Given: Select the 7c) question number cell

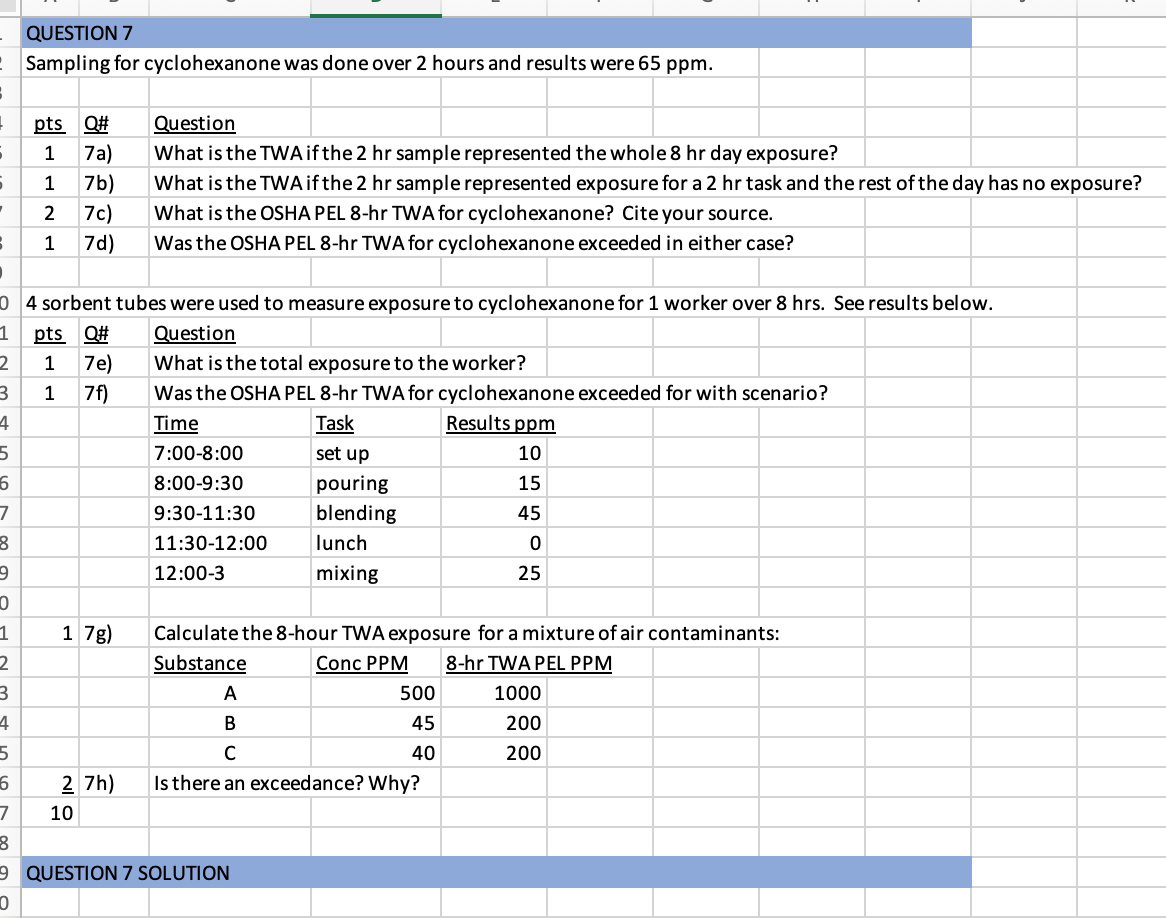Looking at the screenshot, I should [114, 214].
